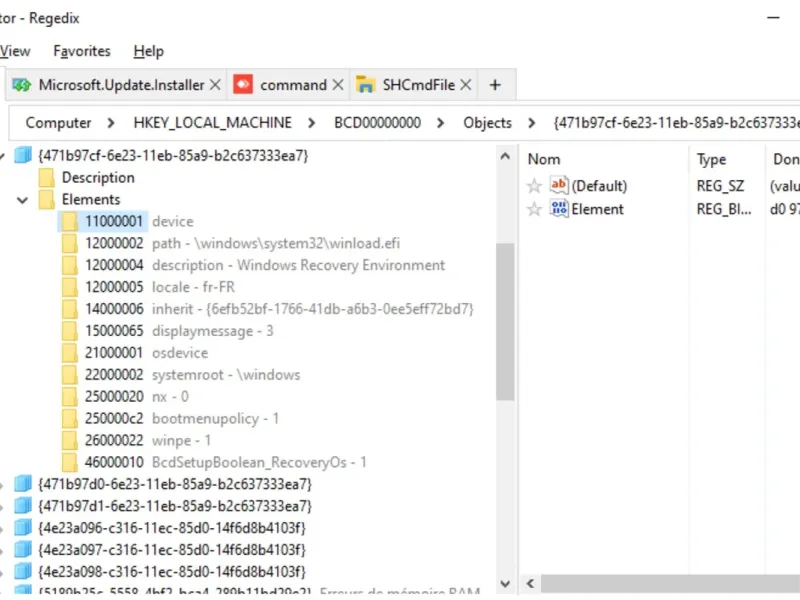This screenshot has width=800, height=600.
Task: Select Objects in the breadcrumb
Action: pyautogui.click(x=487, y=123)
